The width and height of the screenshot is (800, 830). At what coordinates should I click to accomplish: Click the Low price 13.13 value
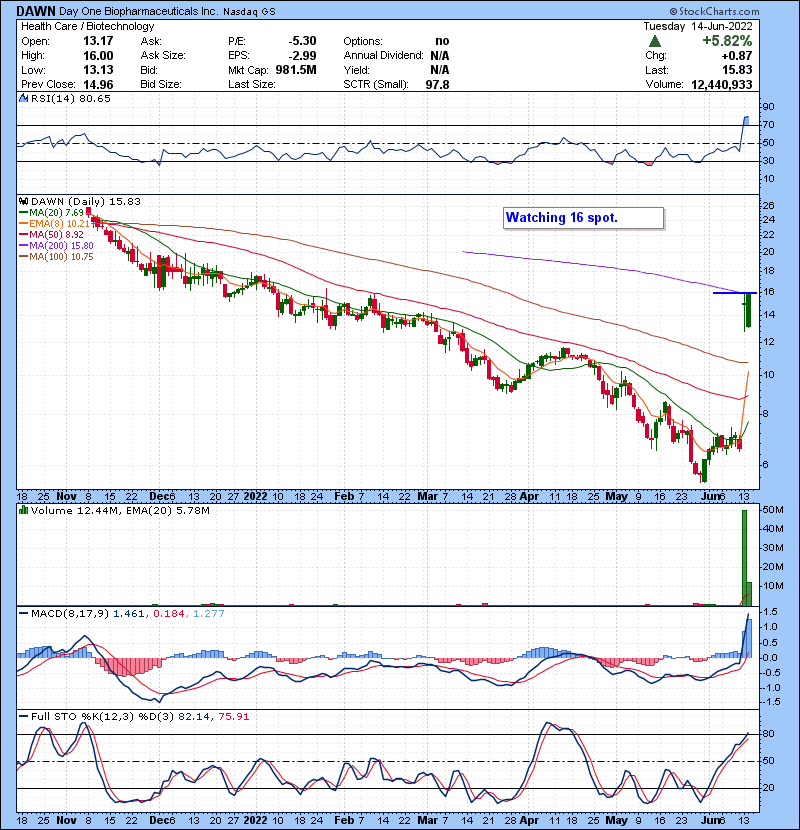point(98,70)
